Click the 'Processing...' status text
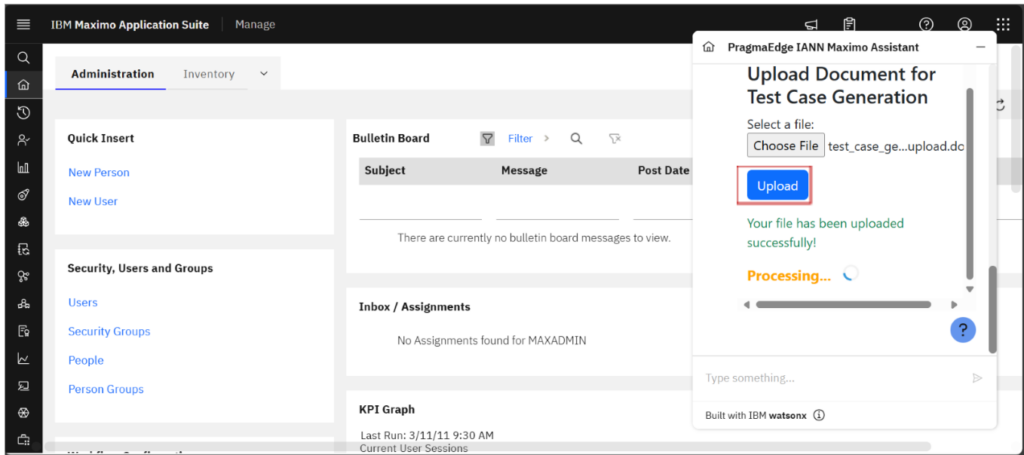The height and width of the screenshot is (455, 1024). tap(789, 276)
